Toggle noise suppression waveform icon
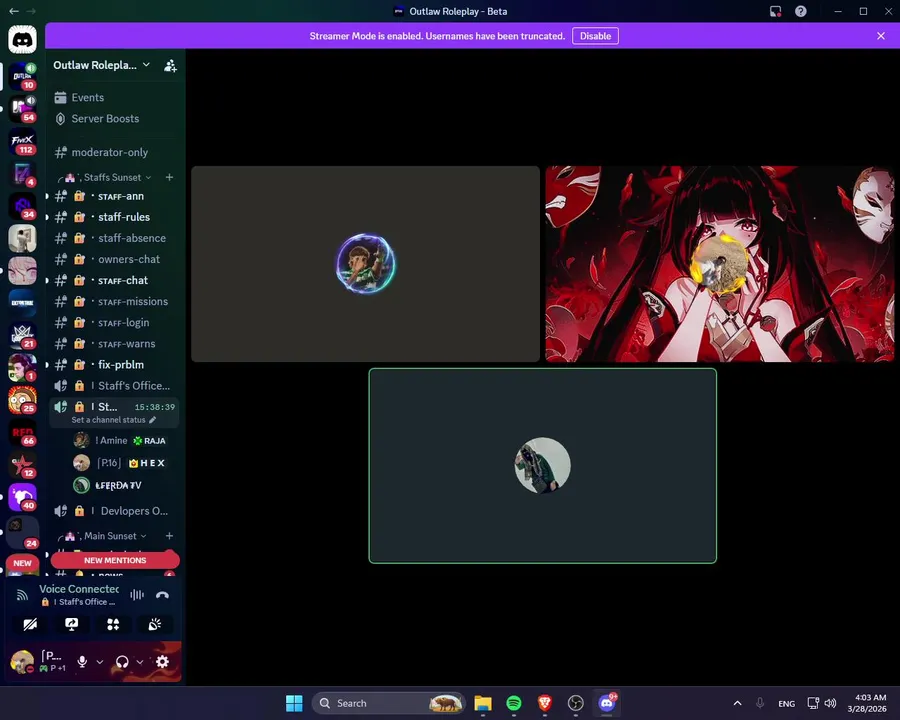Screen dimensions: 900x720 [137, 595]
